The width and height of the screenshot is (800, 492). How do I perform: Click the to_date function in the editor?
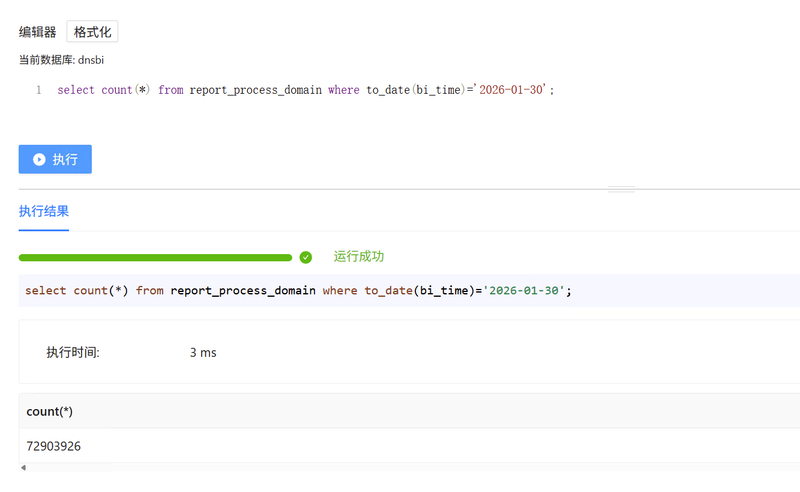388,90
